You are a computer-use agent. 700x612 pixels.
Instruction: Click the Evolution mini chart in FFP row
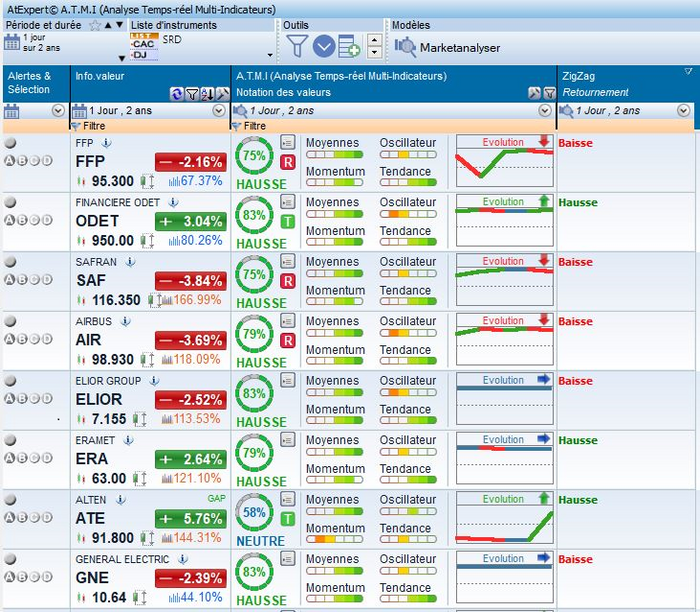tap(504, 161)
